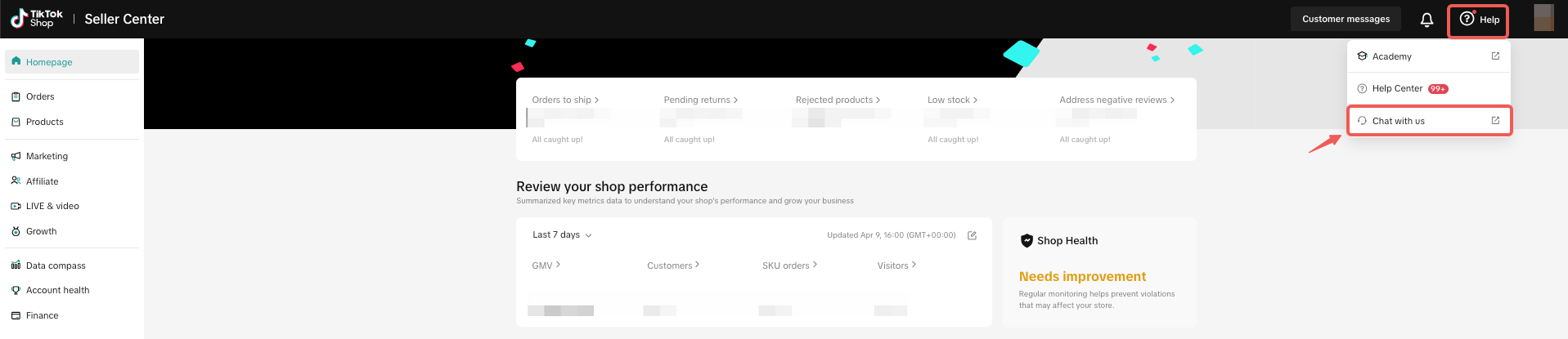The image size is (1568, 339).
Task: Open the user profile avatar
Action: click(x=1543, y=18)
